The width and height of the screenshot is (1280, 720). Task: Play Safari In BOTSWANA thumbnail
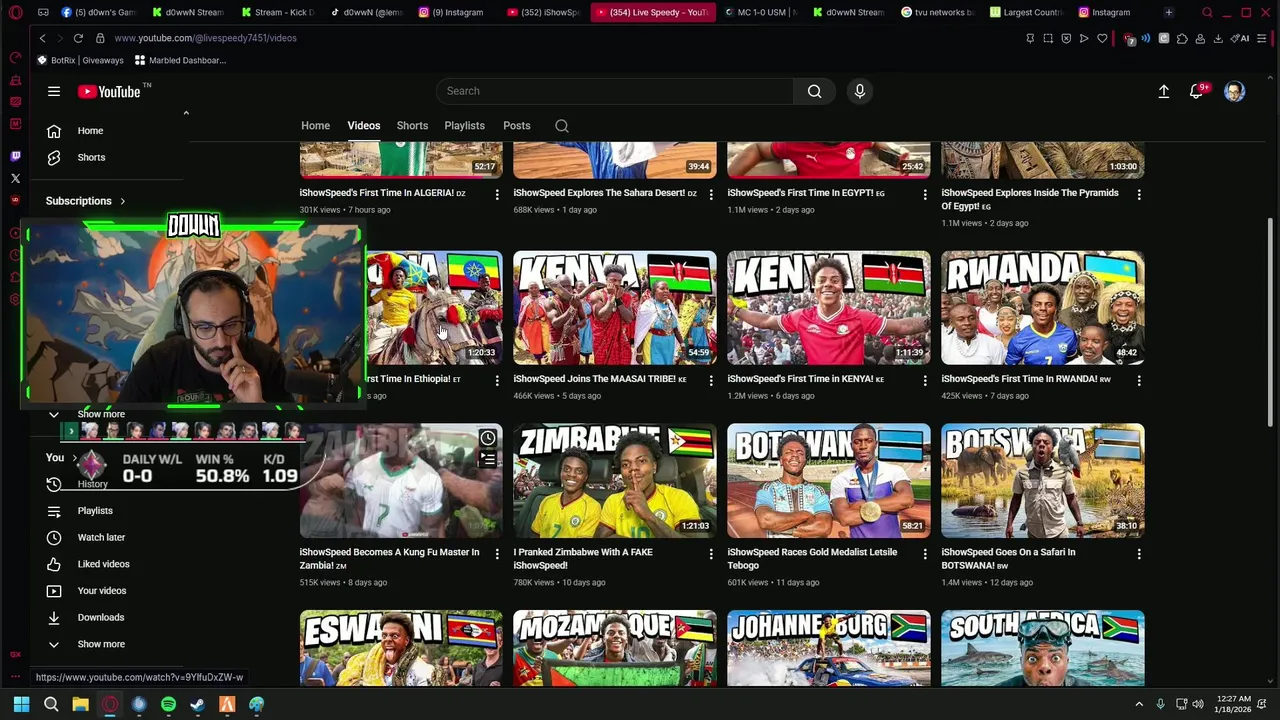coord(1043,481)
